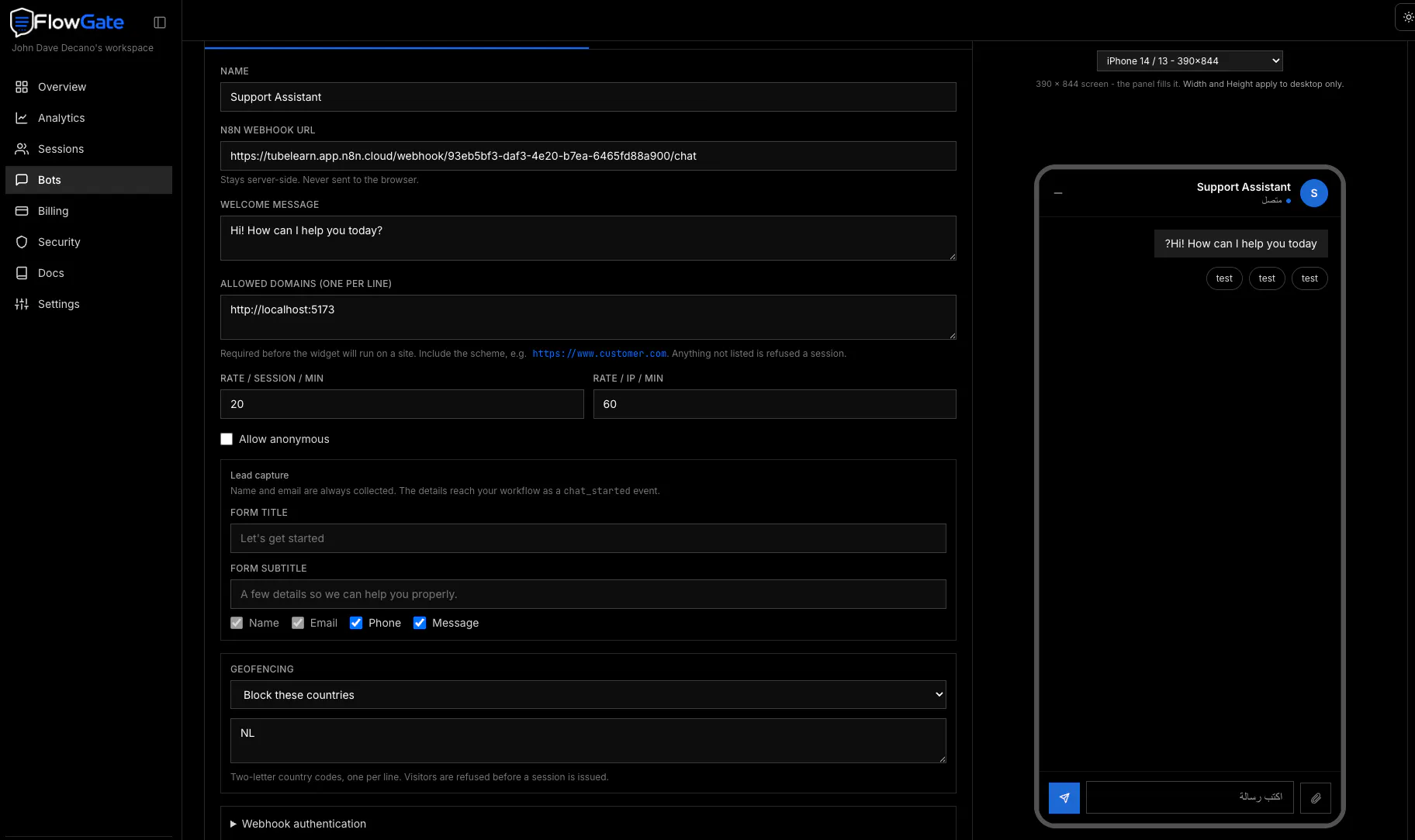Click the Sessions people icon

tap(22, 149)
